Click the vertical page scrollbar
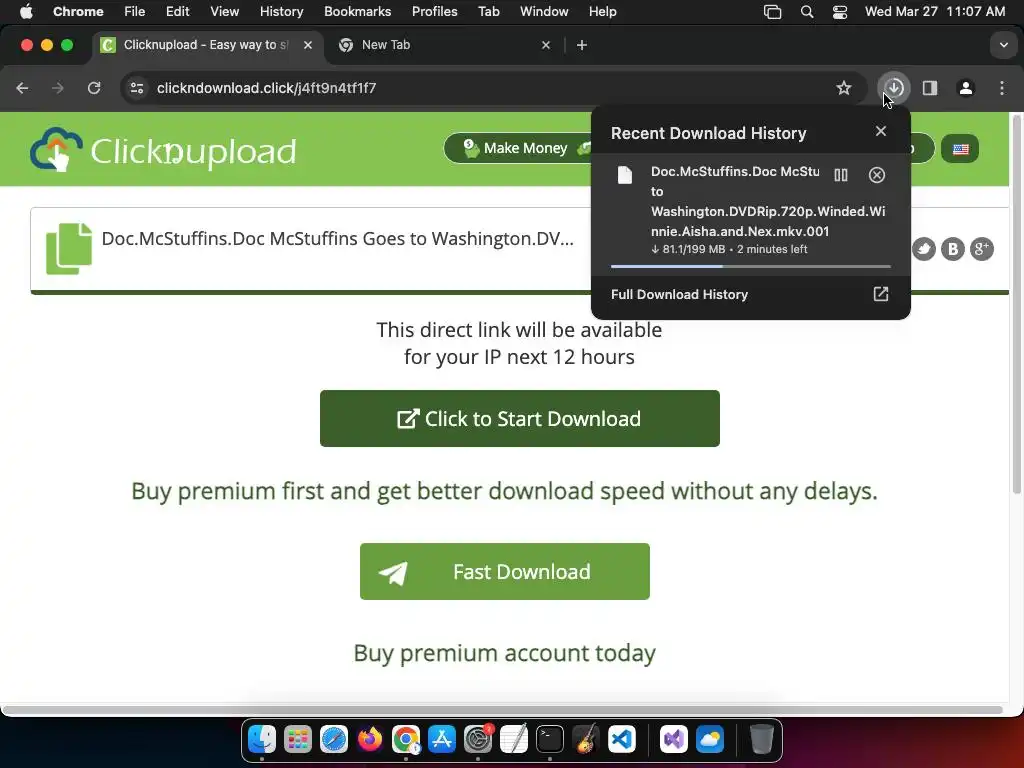 coord(1016,304)
